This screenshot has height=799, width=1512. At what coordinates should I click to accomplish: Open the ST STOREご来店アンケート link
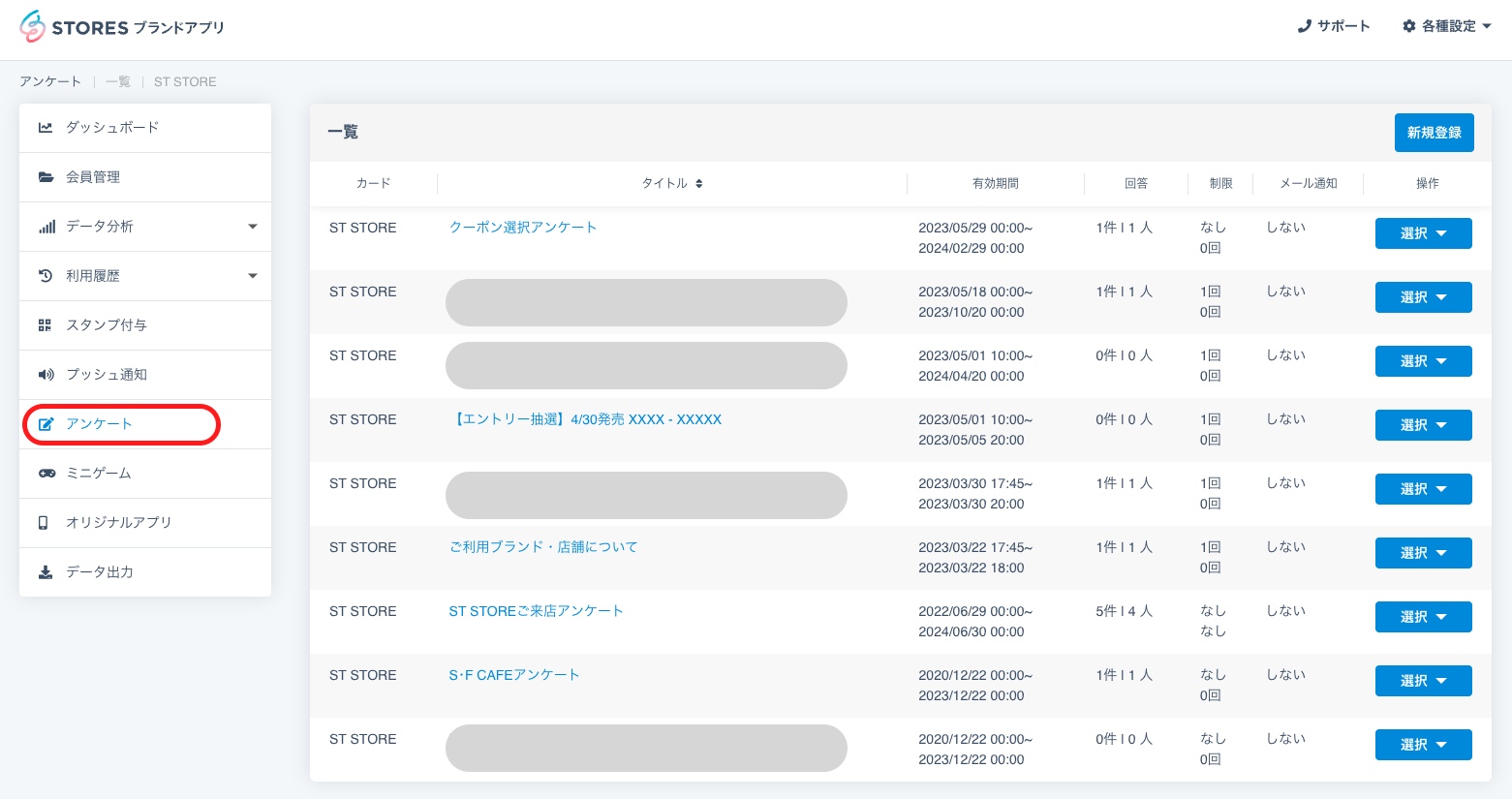536,611
